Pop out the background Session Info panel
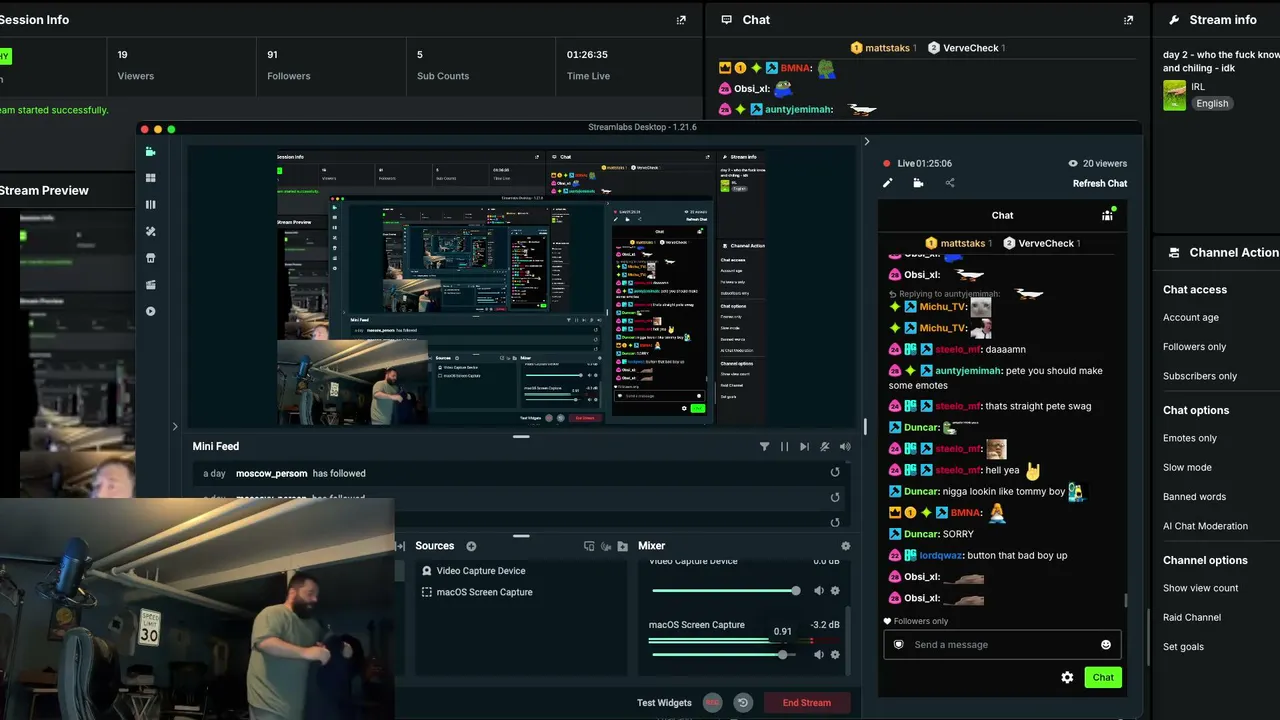 pos(681,20)
